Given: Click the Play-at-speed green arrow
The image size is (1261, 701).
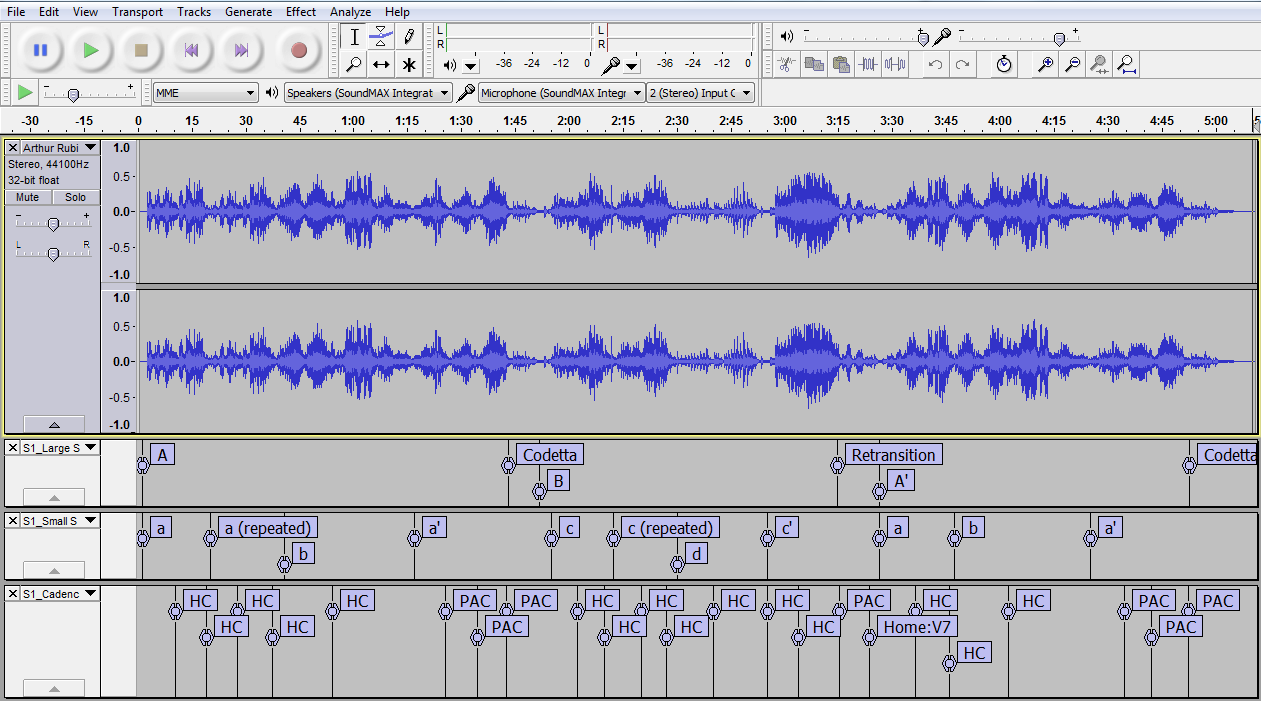Looking at the screenshot, I should [x=25, y=92].
